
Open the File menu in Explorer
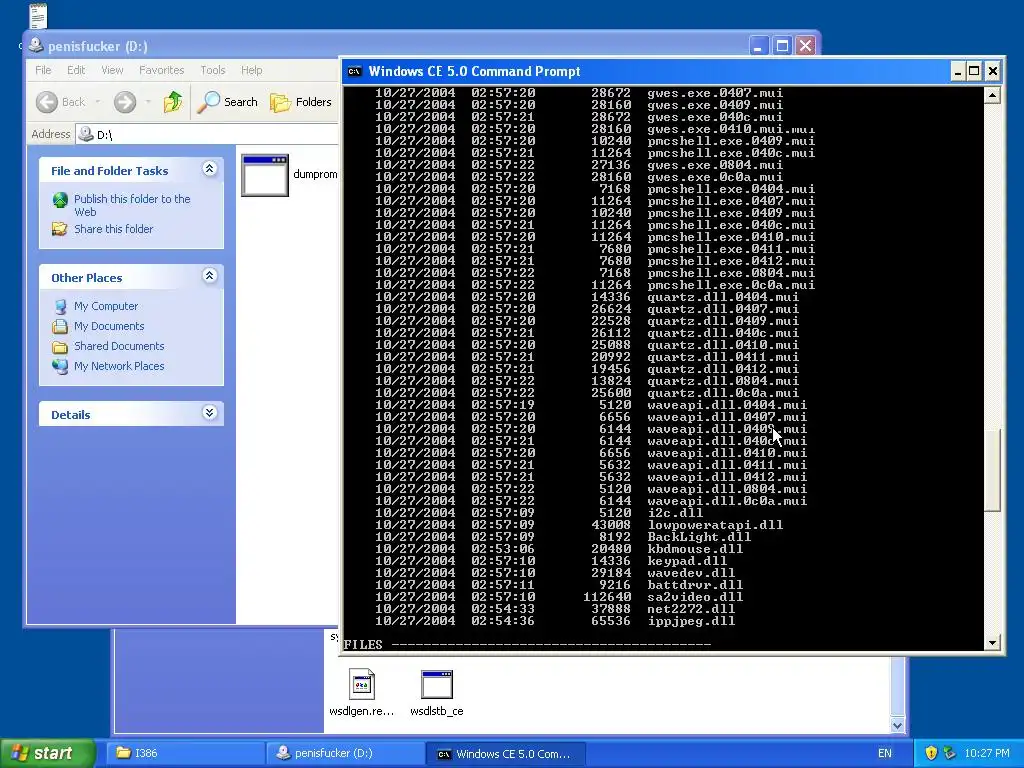click(43, 70)
